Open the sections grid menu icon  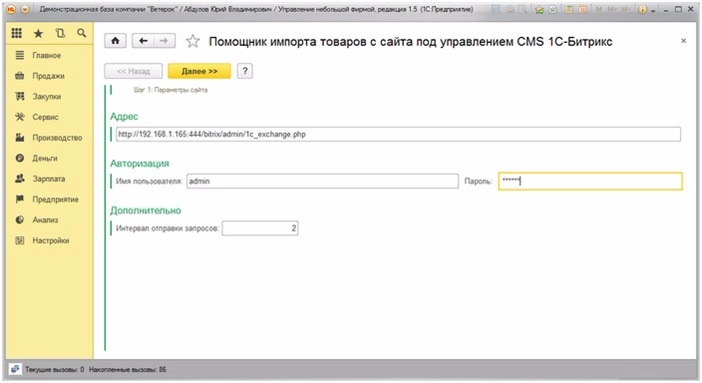tap(17, 33)
